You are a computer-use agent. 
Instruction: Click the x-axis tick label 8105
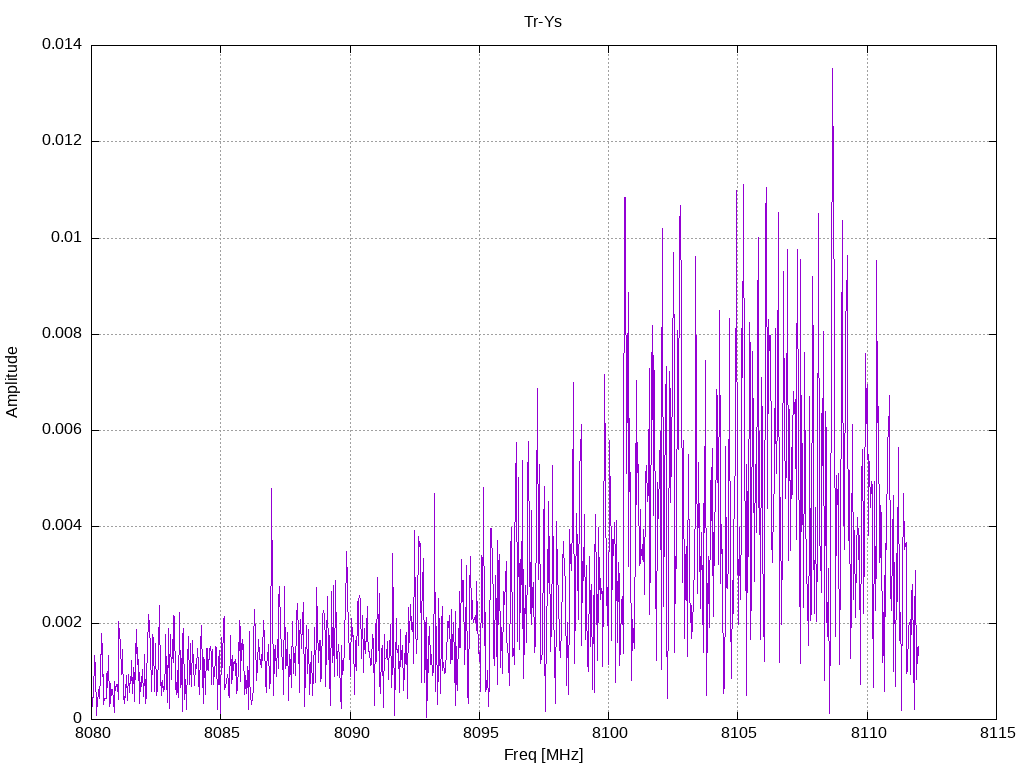click(739, 733)
